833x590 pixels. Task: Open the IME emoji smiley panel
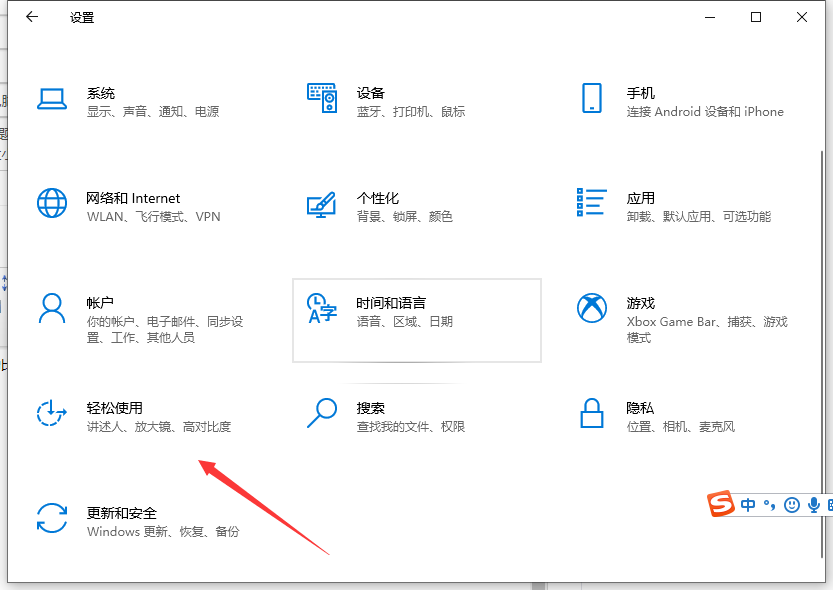792,505
